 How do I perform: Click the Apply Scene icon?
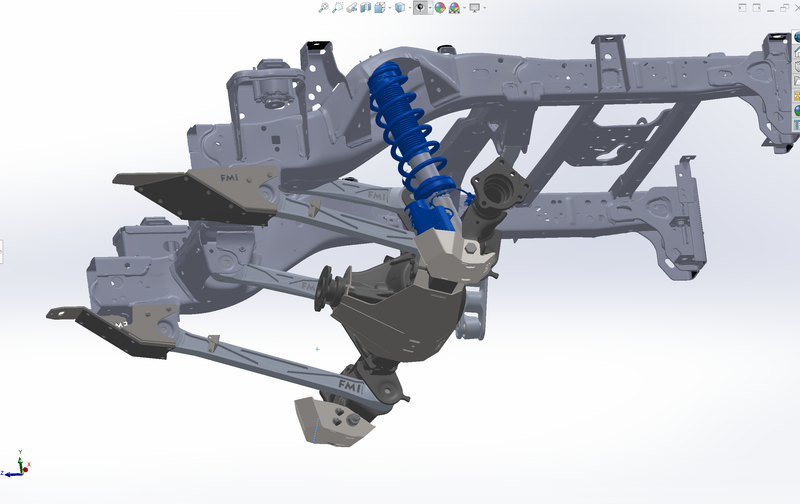(454, 7)
